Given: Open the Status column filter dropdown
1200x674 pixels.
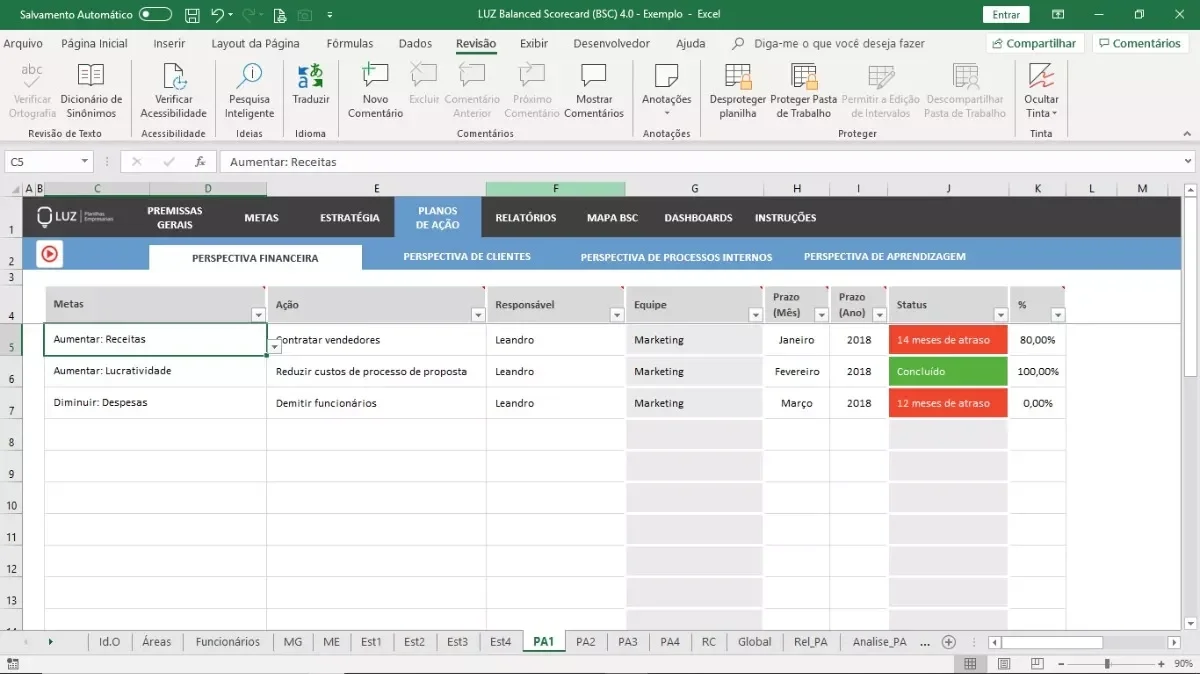Looking at the screenshot, I should (1000, 315).
